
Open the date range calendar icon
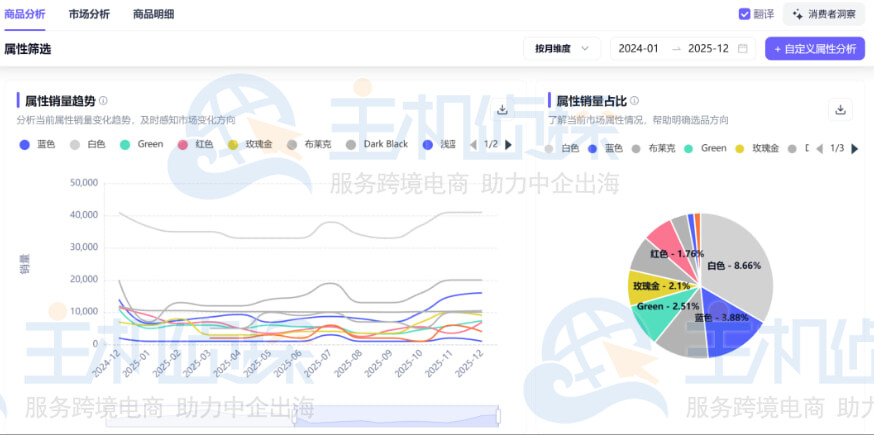tap(742, 49)
